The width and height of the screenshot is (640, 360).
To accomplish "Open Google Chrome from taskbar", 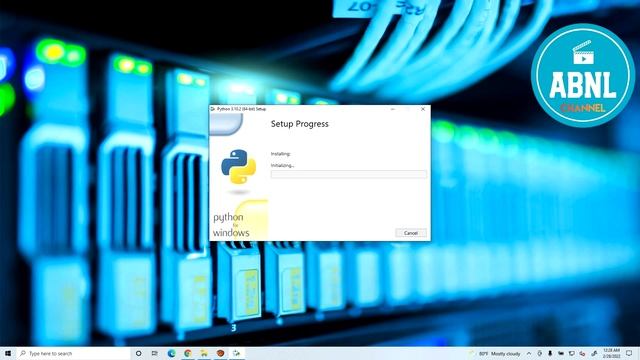I will 188,353.
